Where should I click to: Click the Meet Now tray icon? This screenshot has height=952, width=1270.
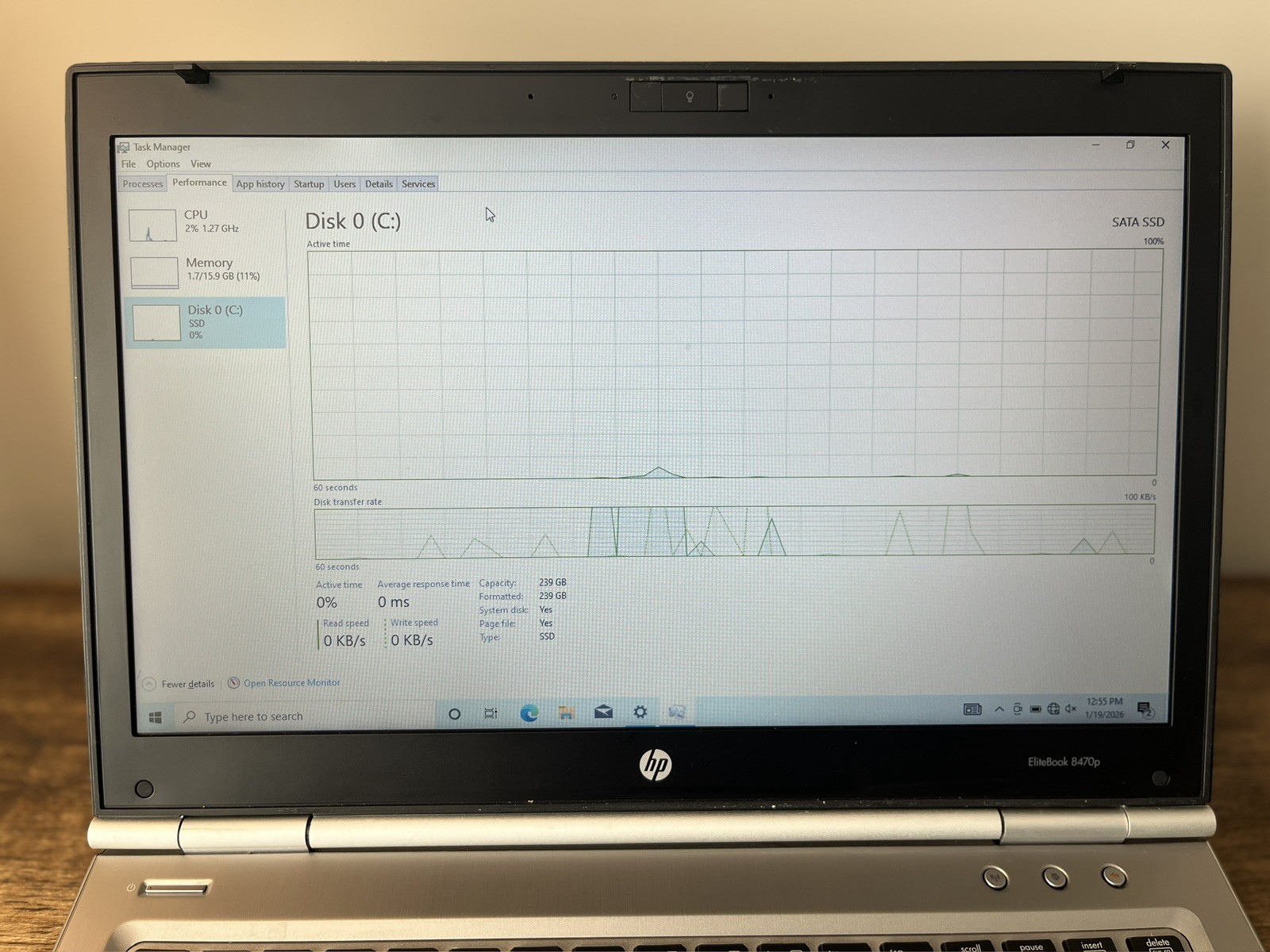[1018, 709]
